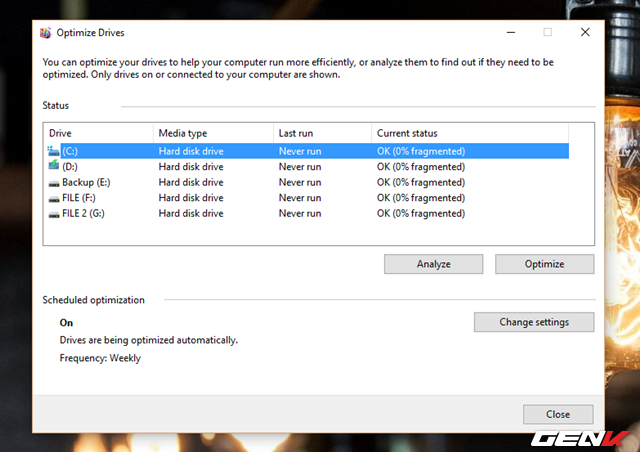This screenshot has width=640, height=452.
Task: Select the FILE (F:) drive name
Action: click(x=79, y=198)
